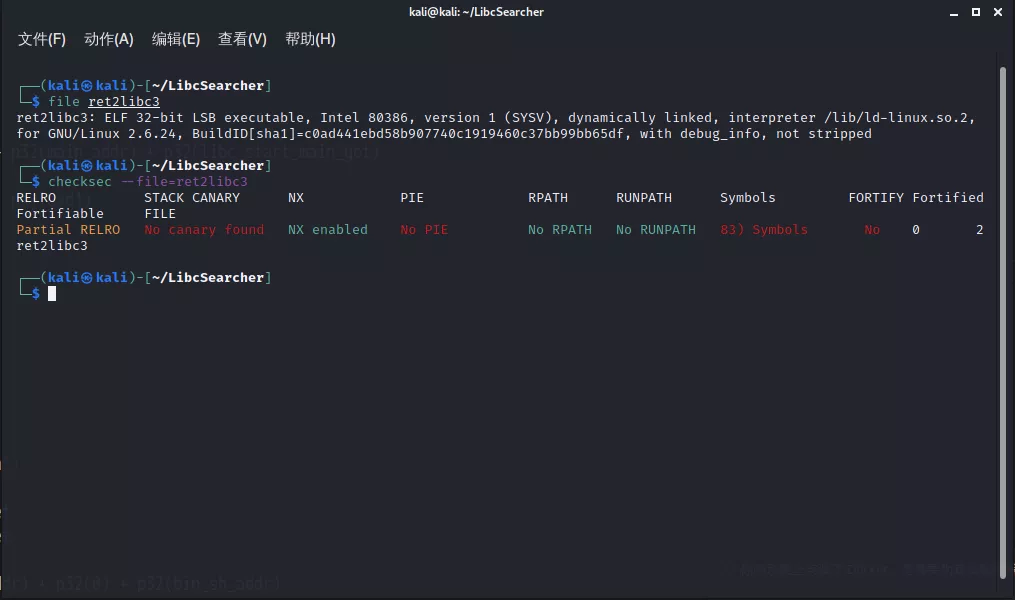Open the 查看(V) menu

pos(242,39)
